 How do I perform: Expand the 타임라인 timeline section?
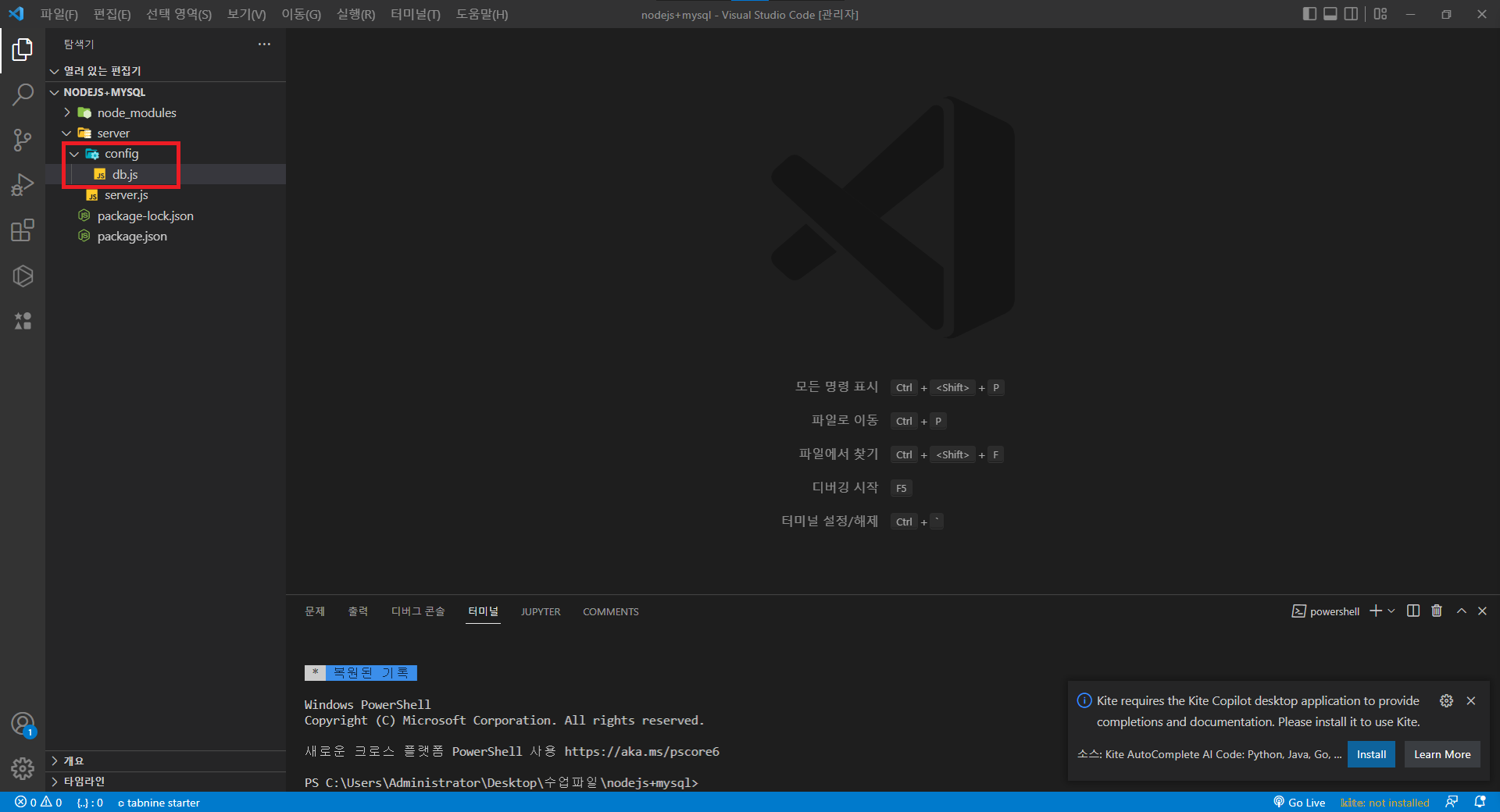(166, 781)
